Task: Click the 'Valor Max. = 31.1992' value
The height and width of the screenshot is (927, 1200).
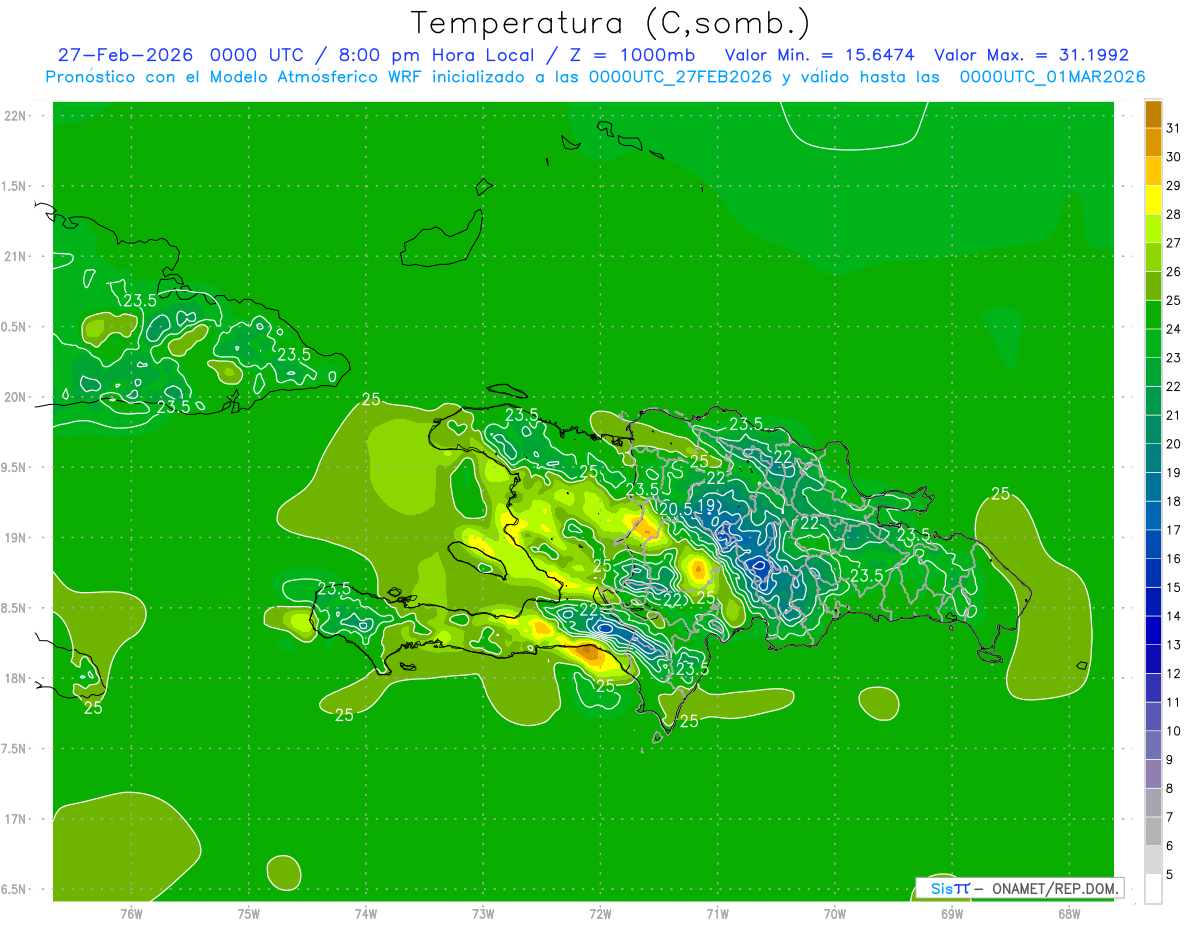Action: [x=1032, y=55]
